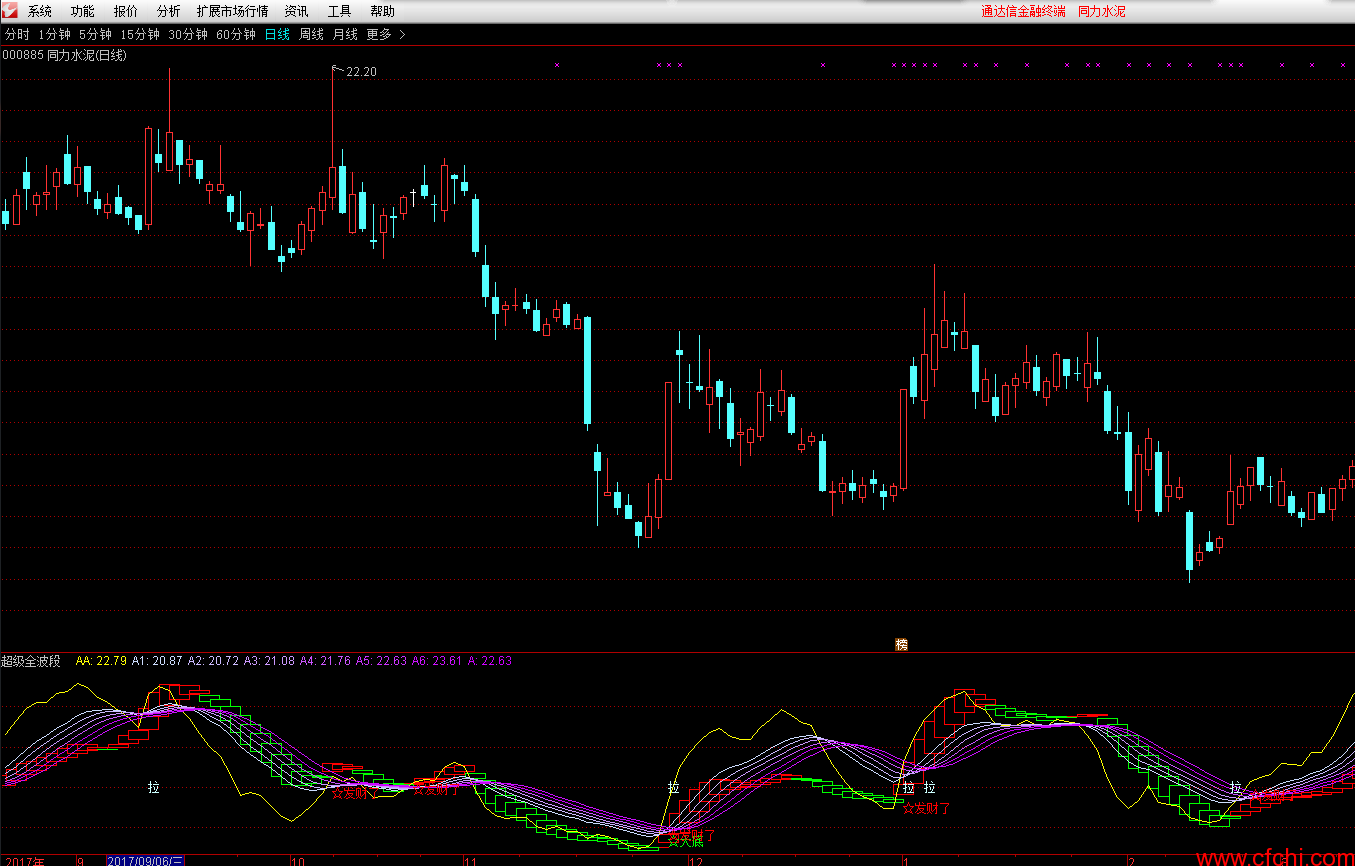Click the 榜 ranking badge under the chart
The width and height of the screenshot is (1355, 866).
pos(901,645)
